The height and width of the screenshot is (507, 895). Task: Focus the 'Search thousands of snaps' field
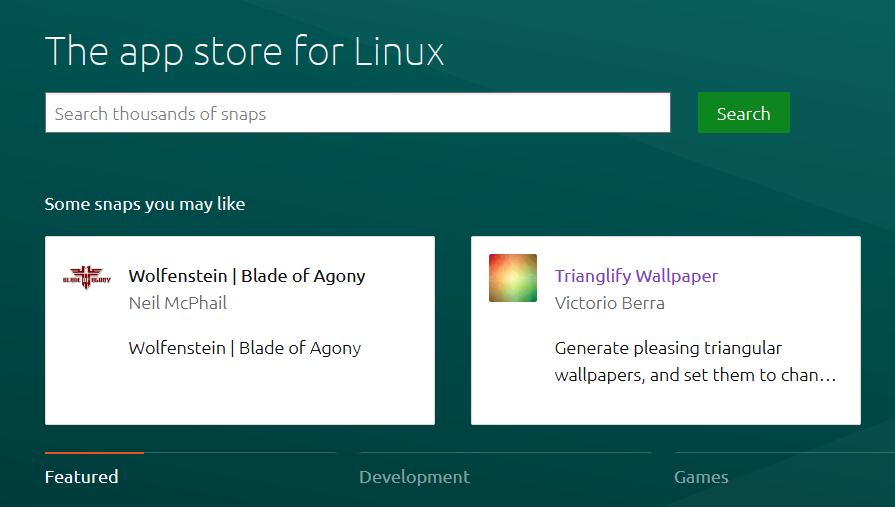click(x=357, y=113)
